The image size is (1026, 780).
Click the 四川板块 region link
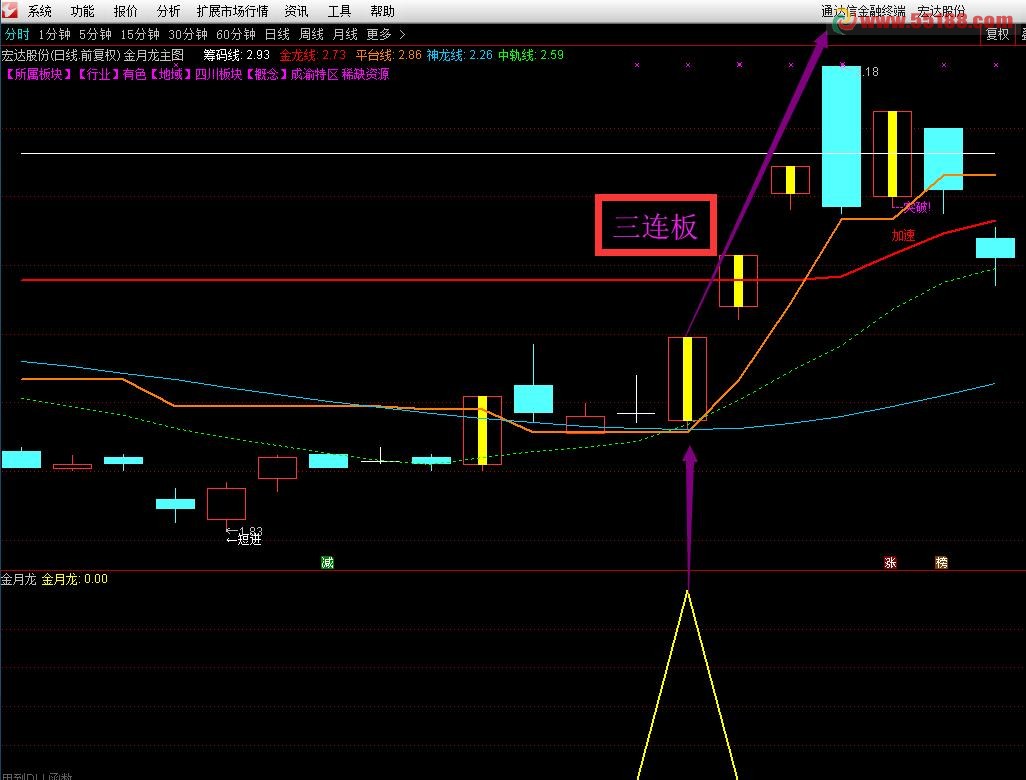point(219,74)
